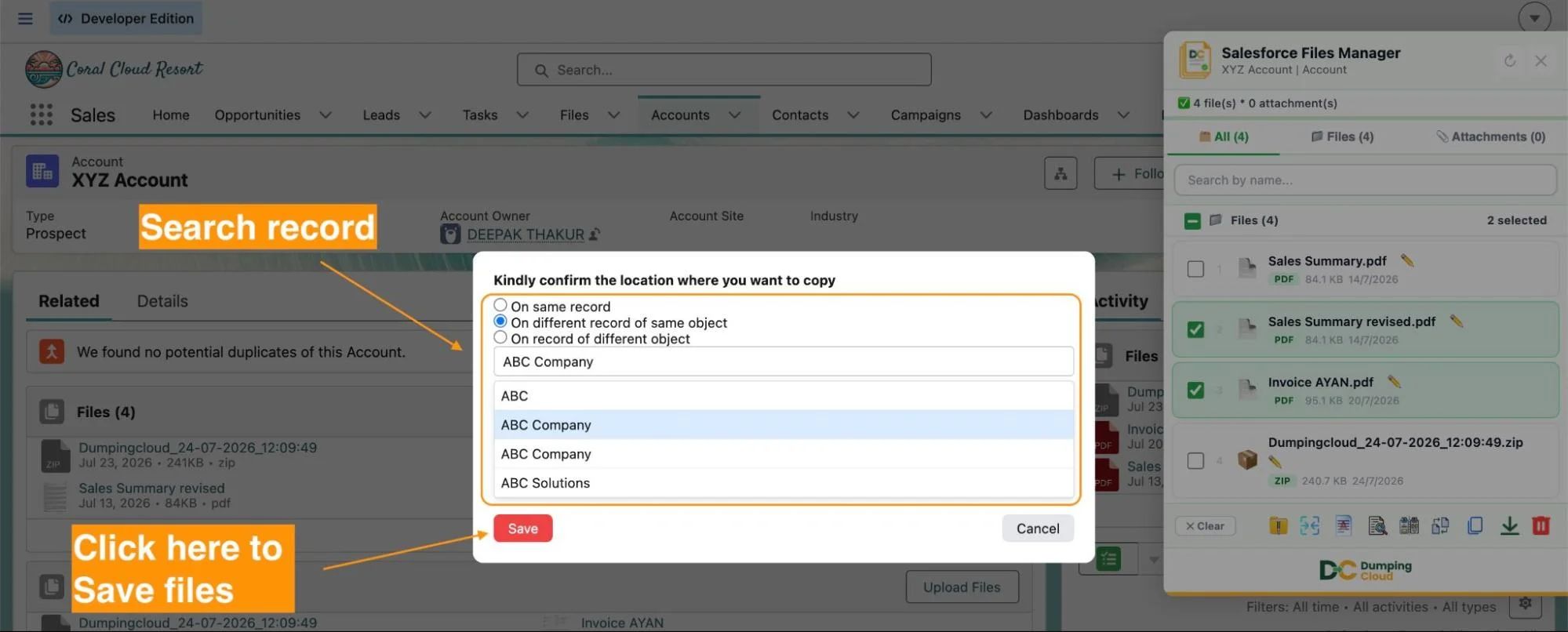Select the "On same record" radio option
This screenshot has width=1568, height=632.
tap(500, 305)
